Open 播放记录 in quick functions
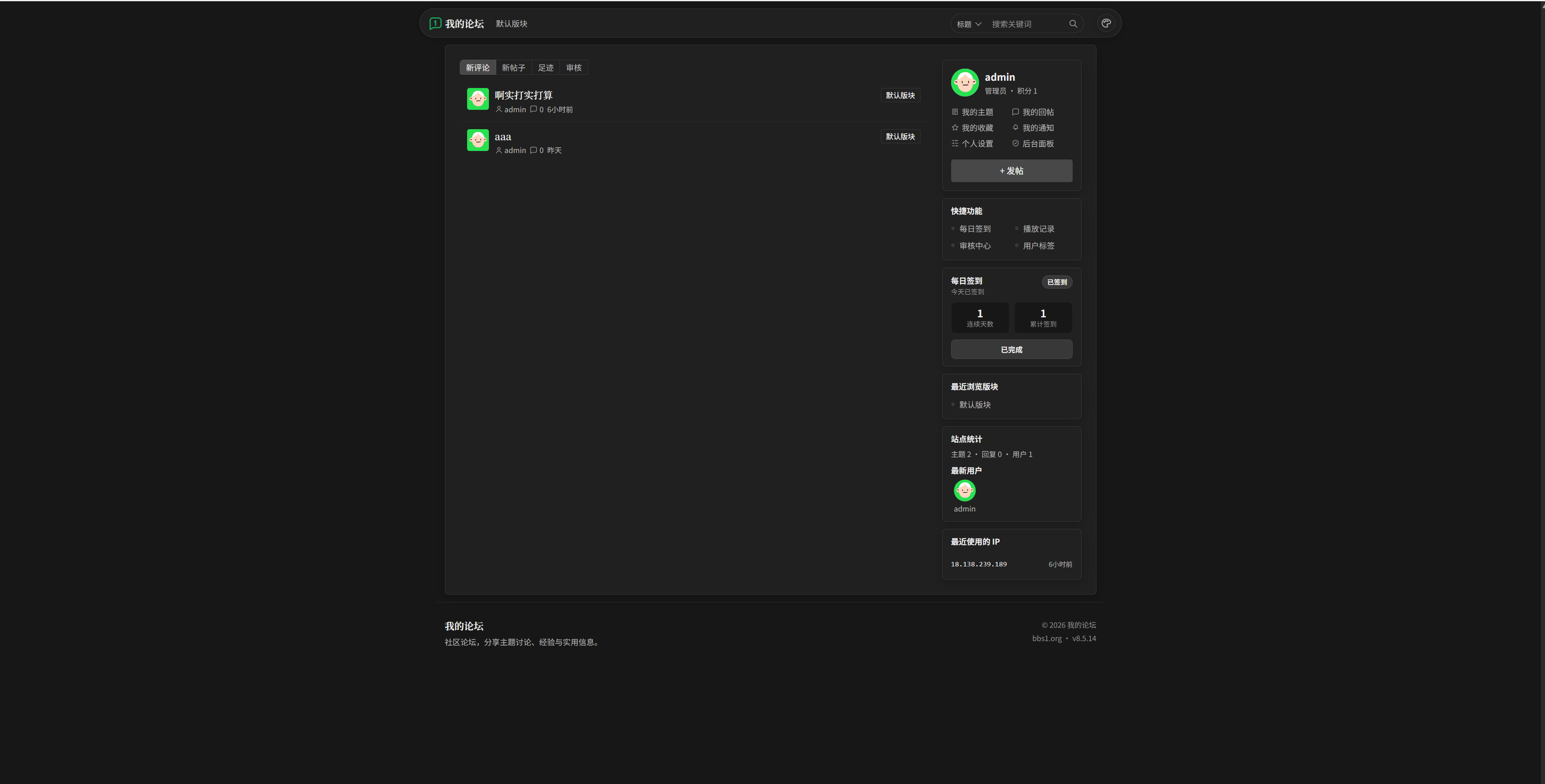This screenshot has height=784, width=1545. tap(1038, 229)
